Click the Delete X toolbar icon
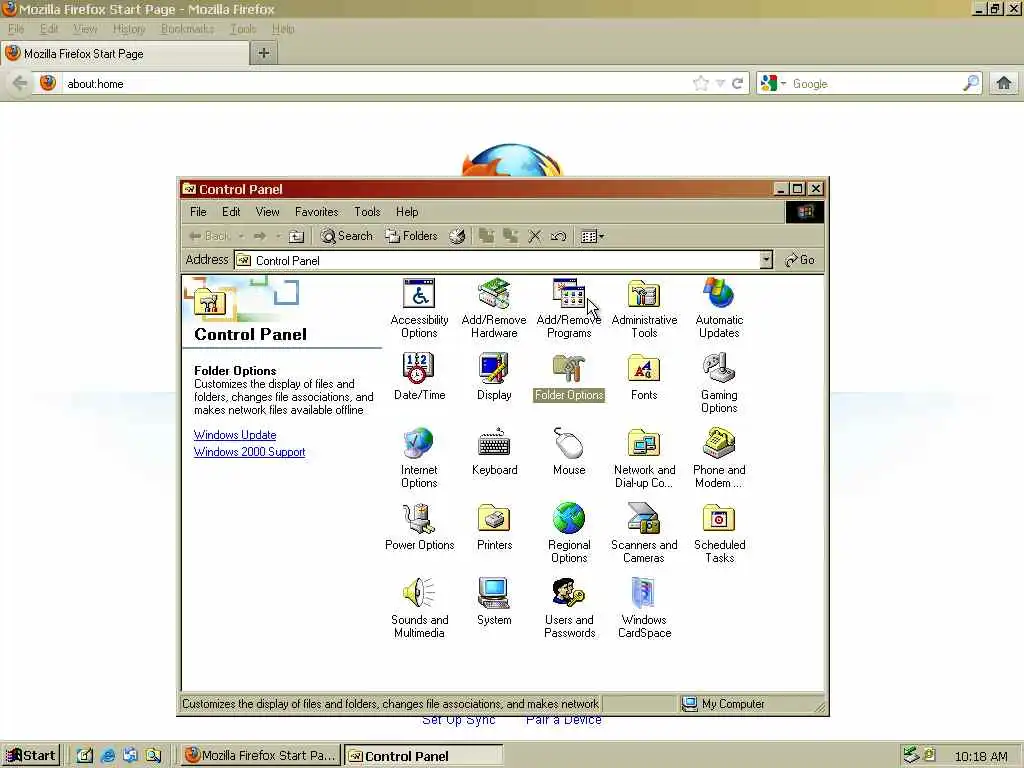Image resolution: width=1024 pixels, height=768 pixels. (534, 236)
